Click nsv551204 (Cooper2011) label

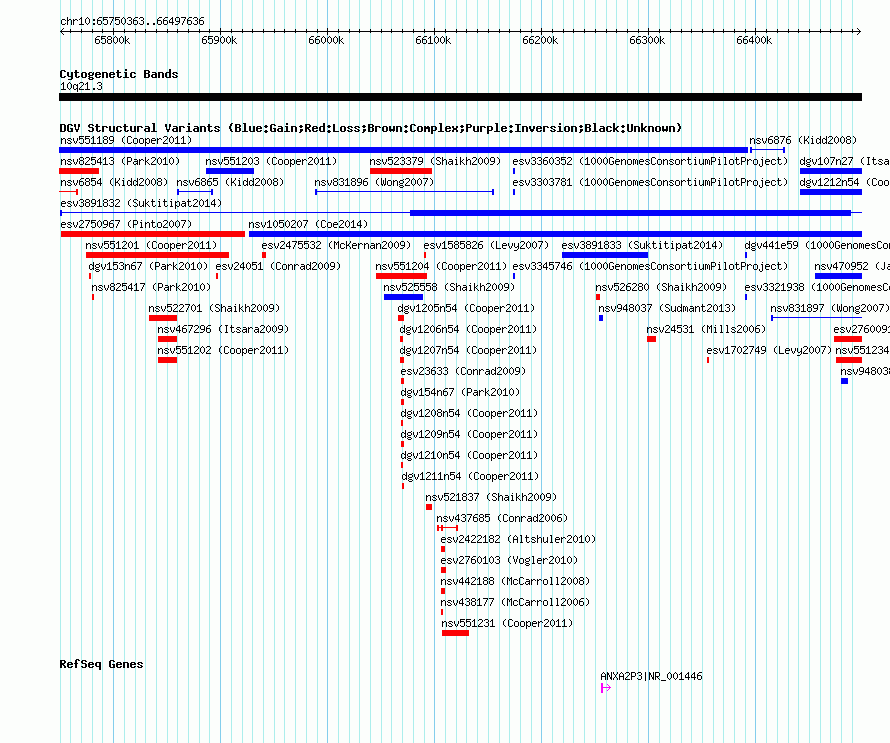click(441, 266)
